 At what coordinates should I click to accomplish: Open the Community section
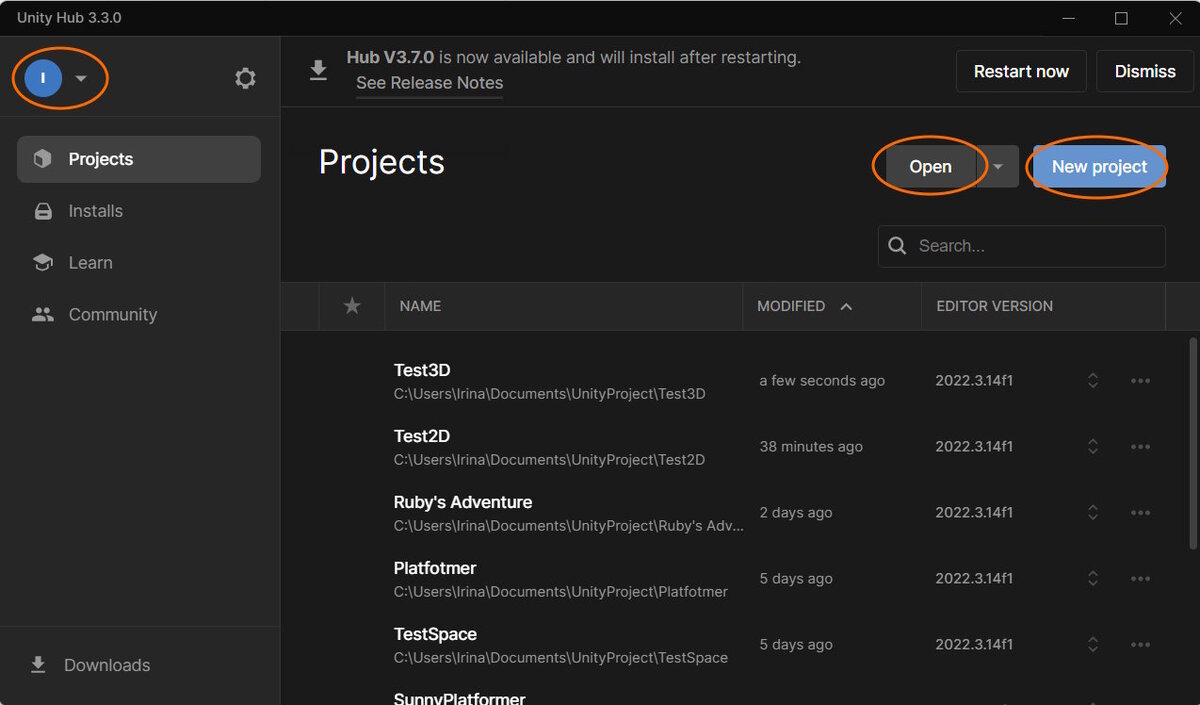click(112, 315)
